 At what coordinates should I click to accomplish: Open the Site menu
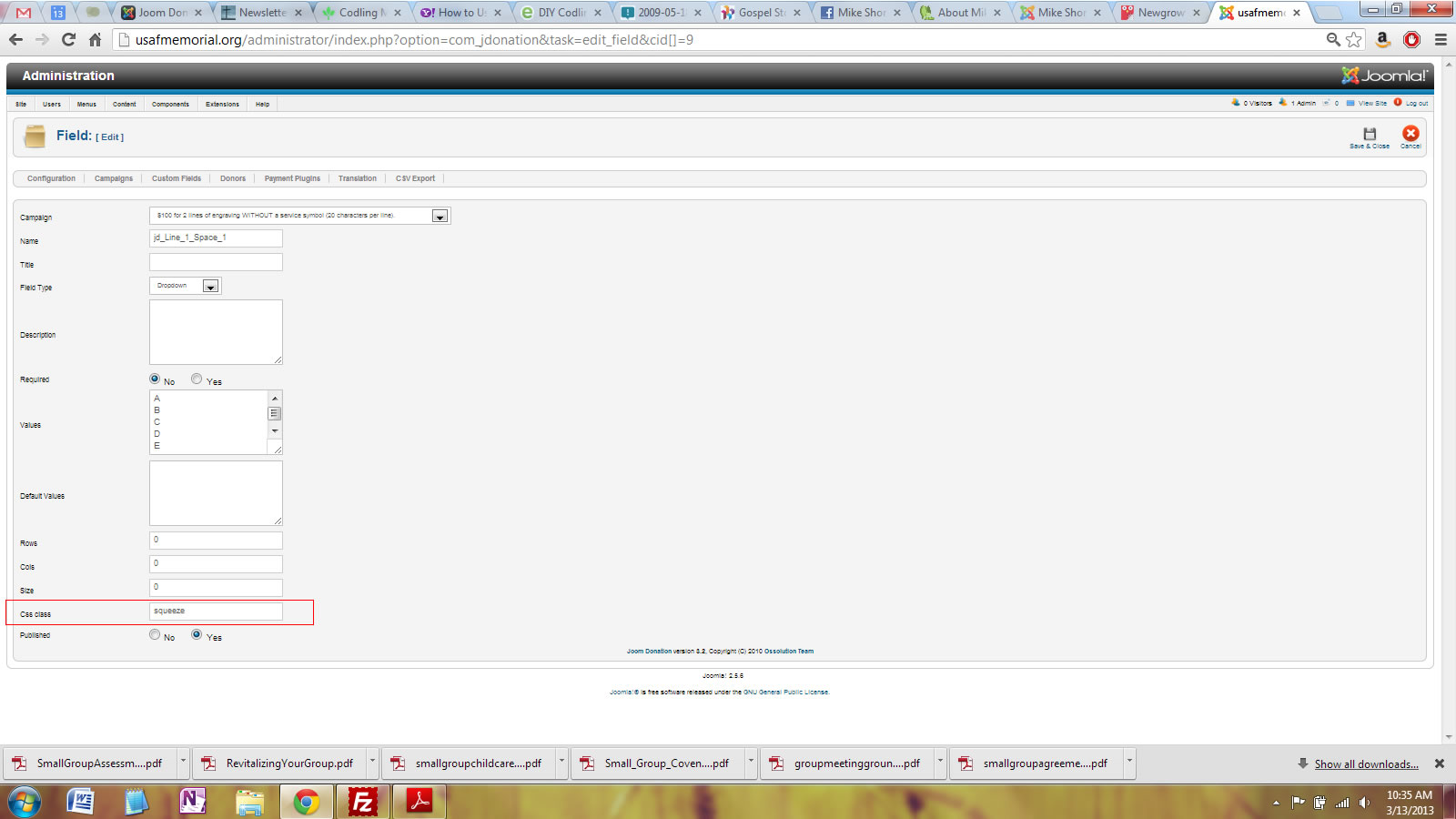[21, 104]
